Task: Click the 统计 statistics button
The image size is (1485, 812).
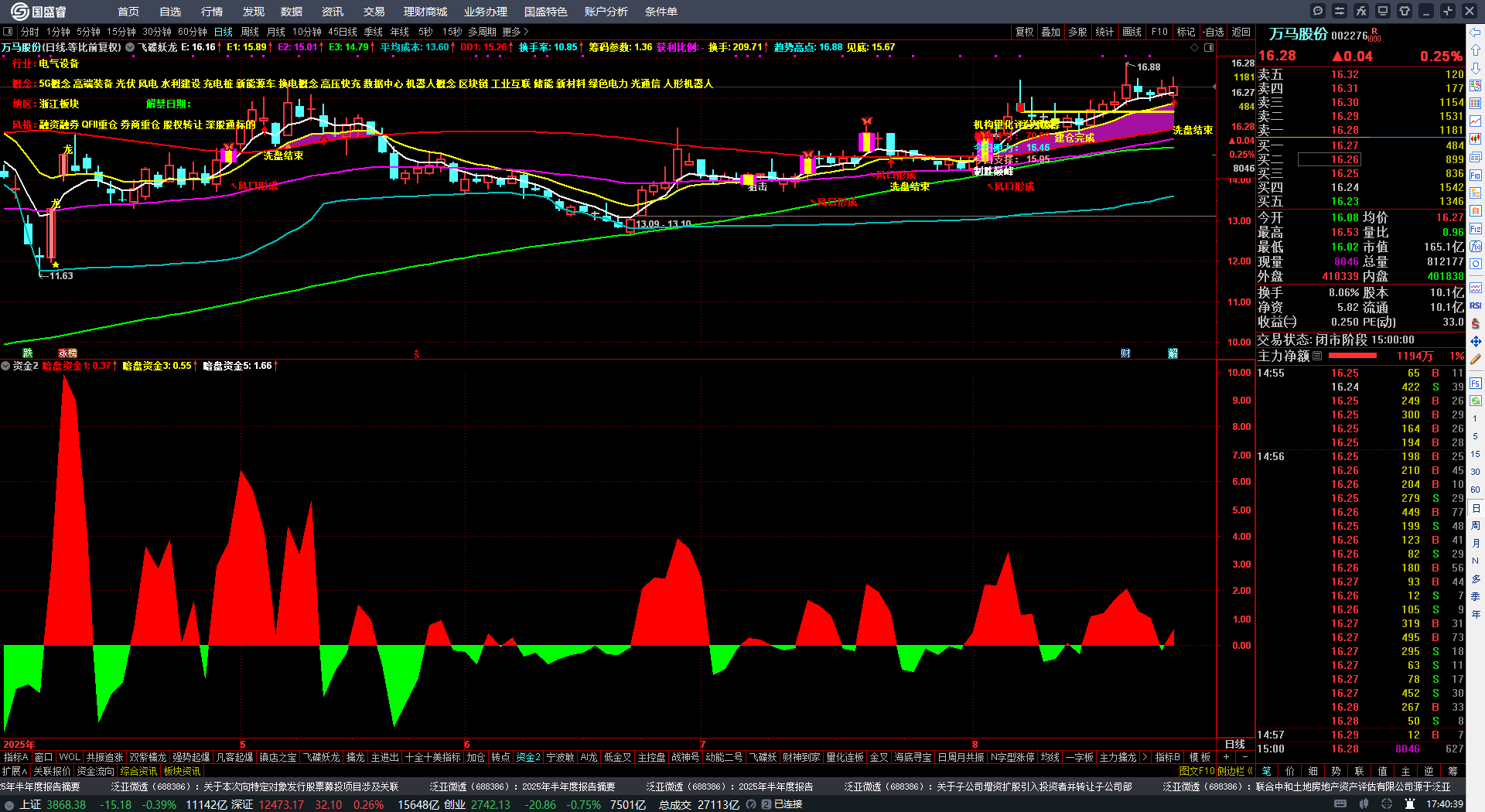Action: 1104,32
